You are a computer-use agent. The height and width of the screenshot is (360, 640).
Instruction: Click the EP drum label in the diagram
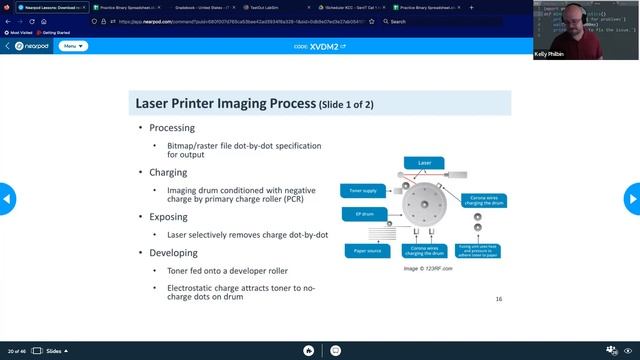click(364, 214)
